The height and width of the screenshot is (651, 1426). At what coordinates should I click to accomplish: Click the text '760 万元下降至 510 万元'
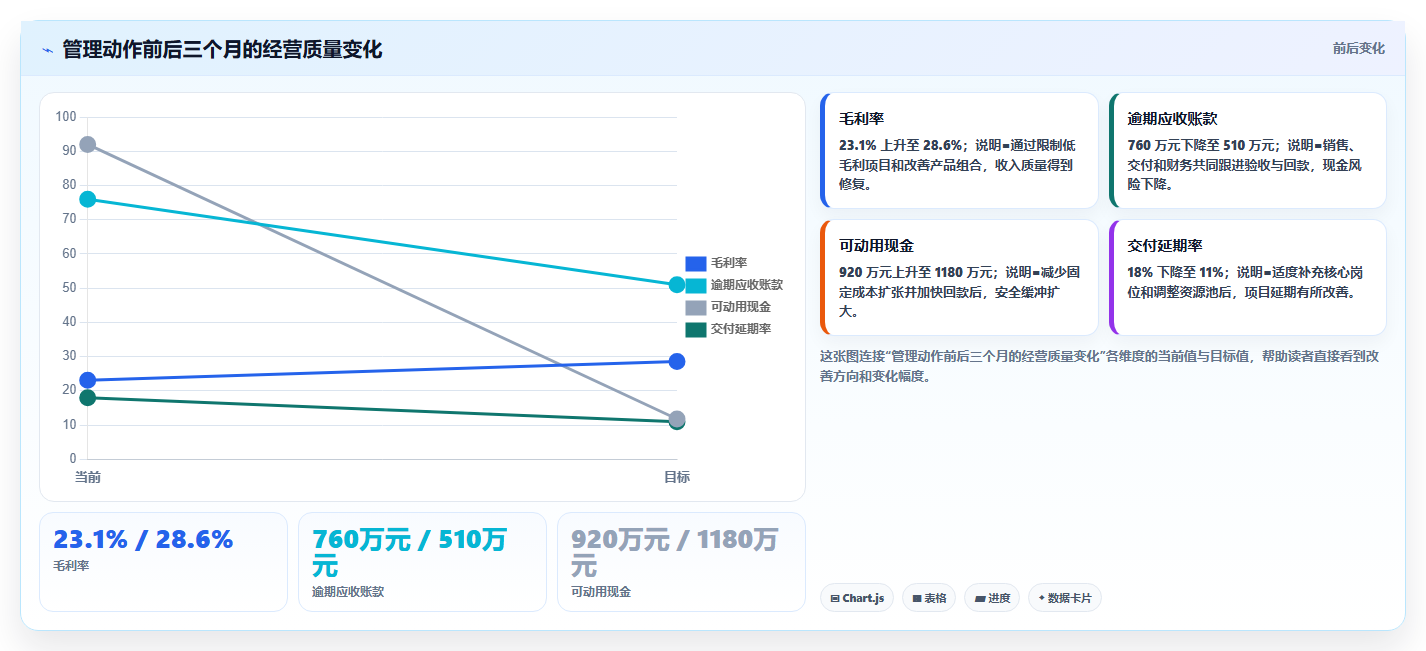[x=1203, y=145]
